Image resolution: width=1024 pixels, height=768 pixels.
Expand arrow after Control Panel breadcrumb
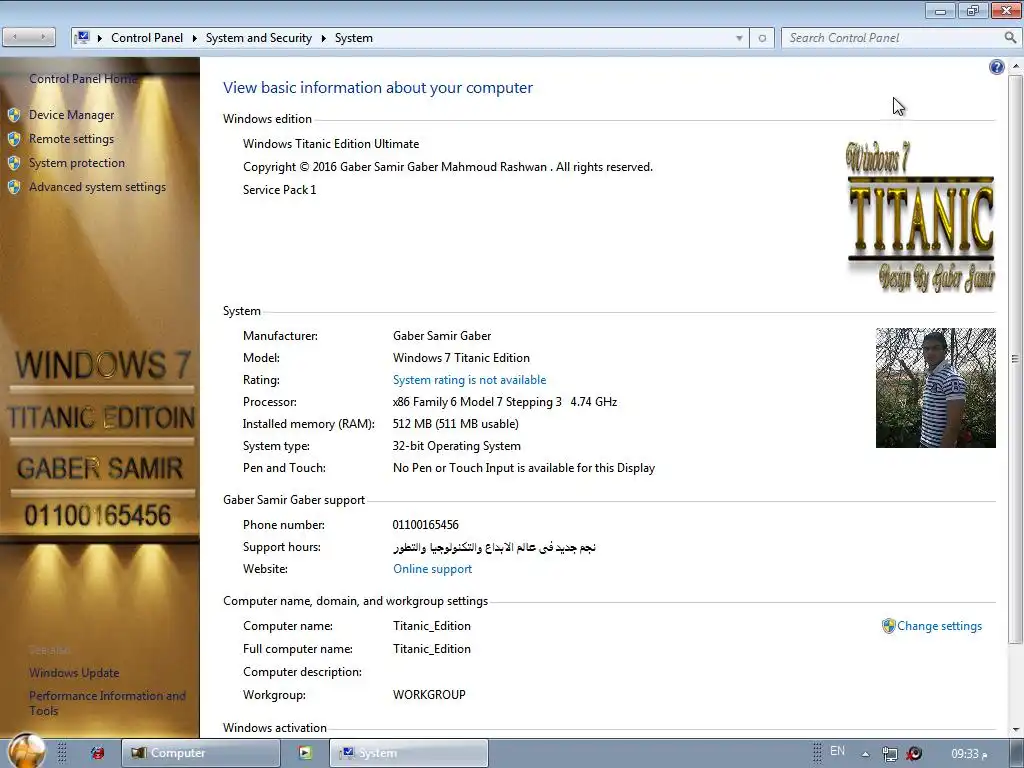click(195, 38)
